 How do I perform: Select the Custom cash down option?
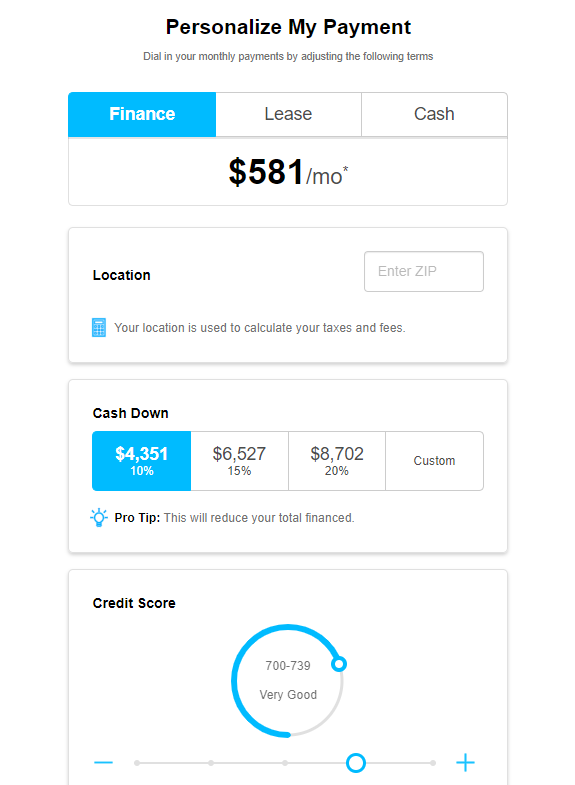point(434,461)
